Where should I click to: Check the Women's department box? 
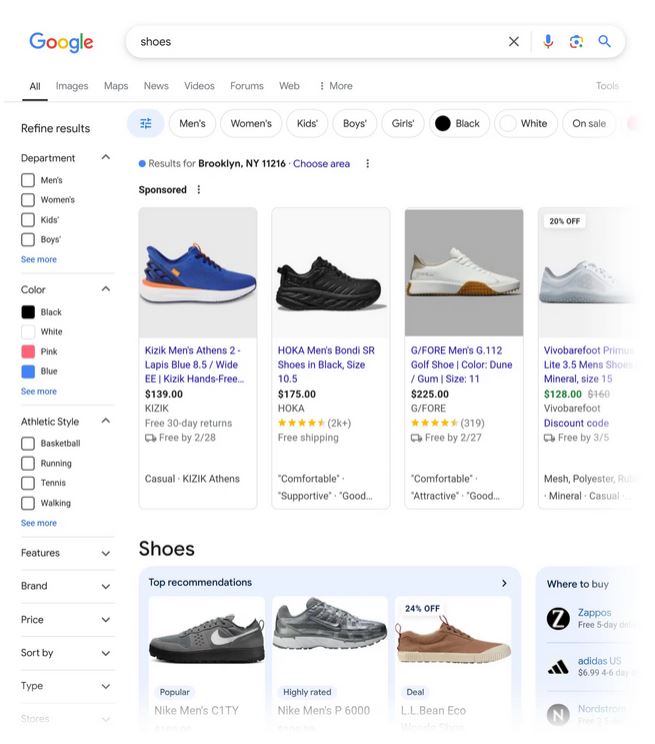tap(28, 200)
